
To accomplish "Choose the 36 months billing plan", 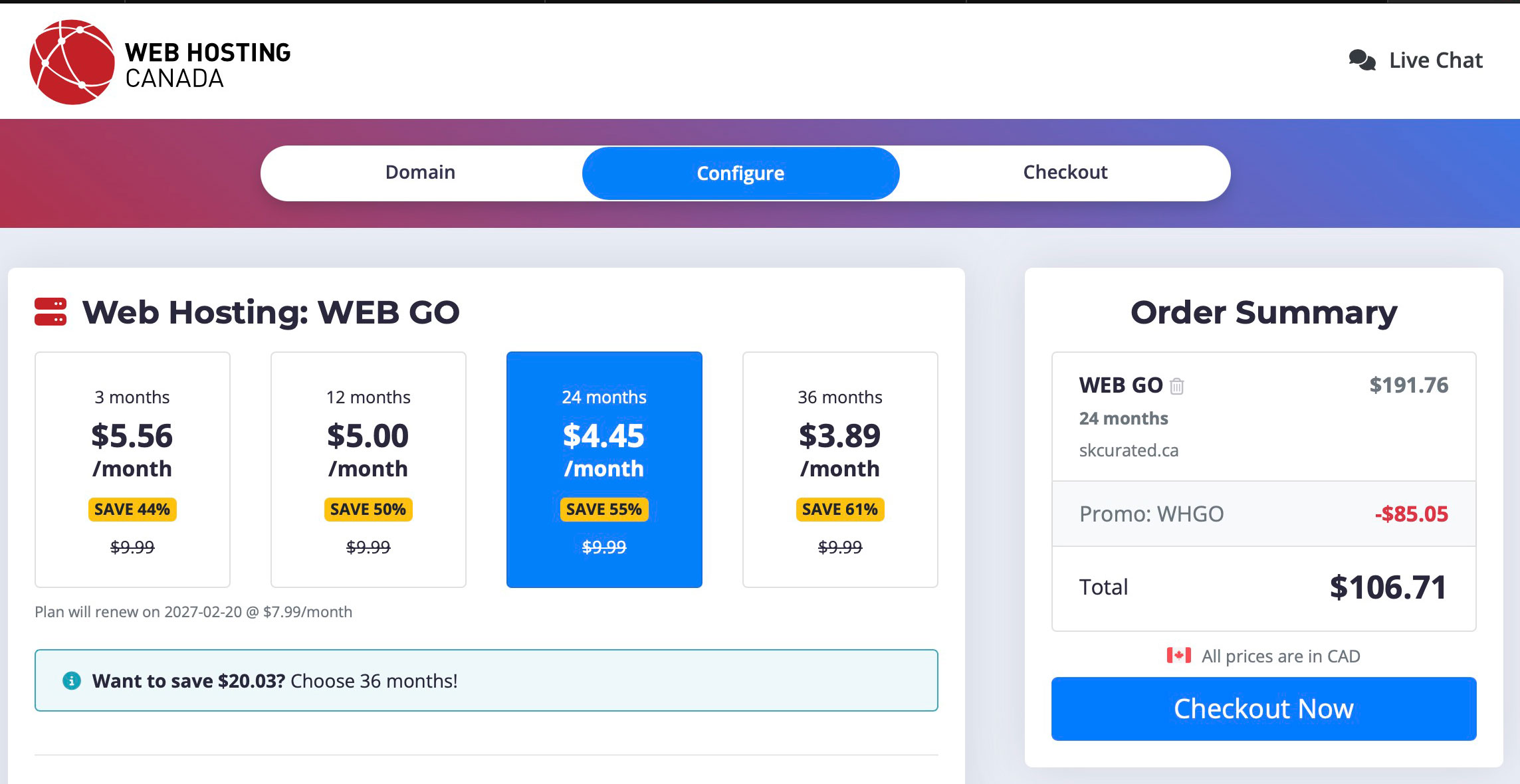I will tap(840, 469).
